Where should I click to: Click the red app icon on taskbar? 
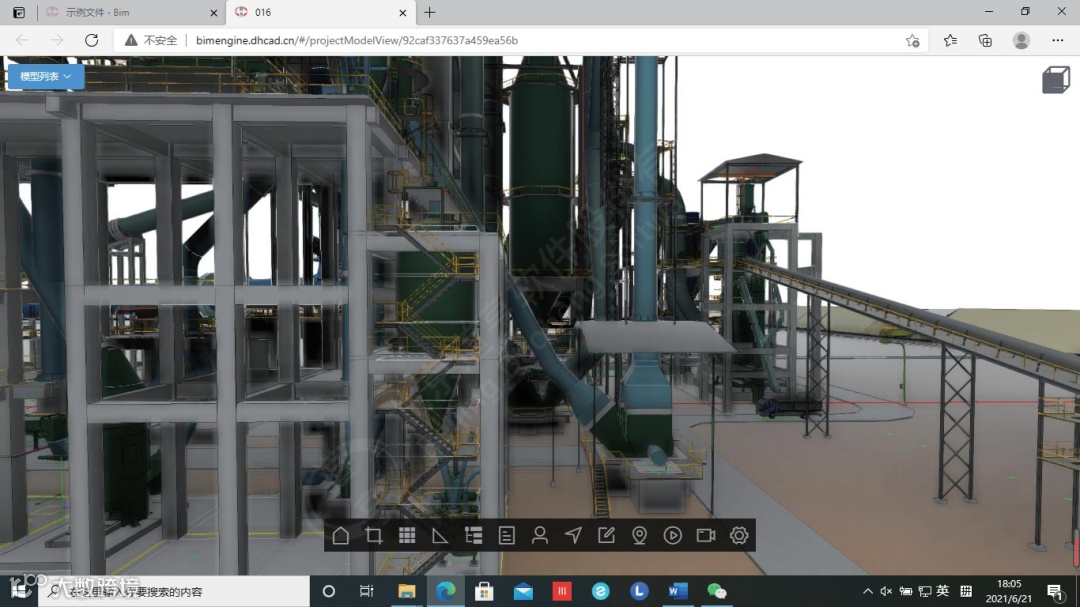pyautogui.click(x=562, y=591)
